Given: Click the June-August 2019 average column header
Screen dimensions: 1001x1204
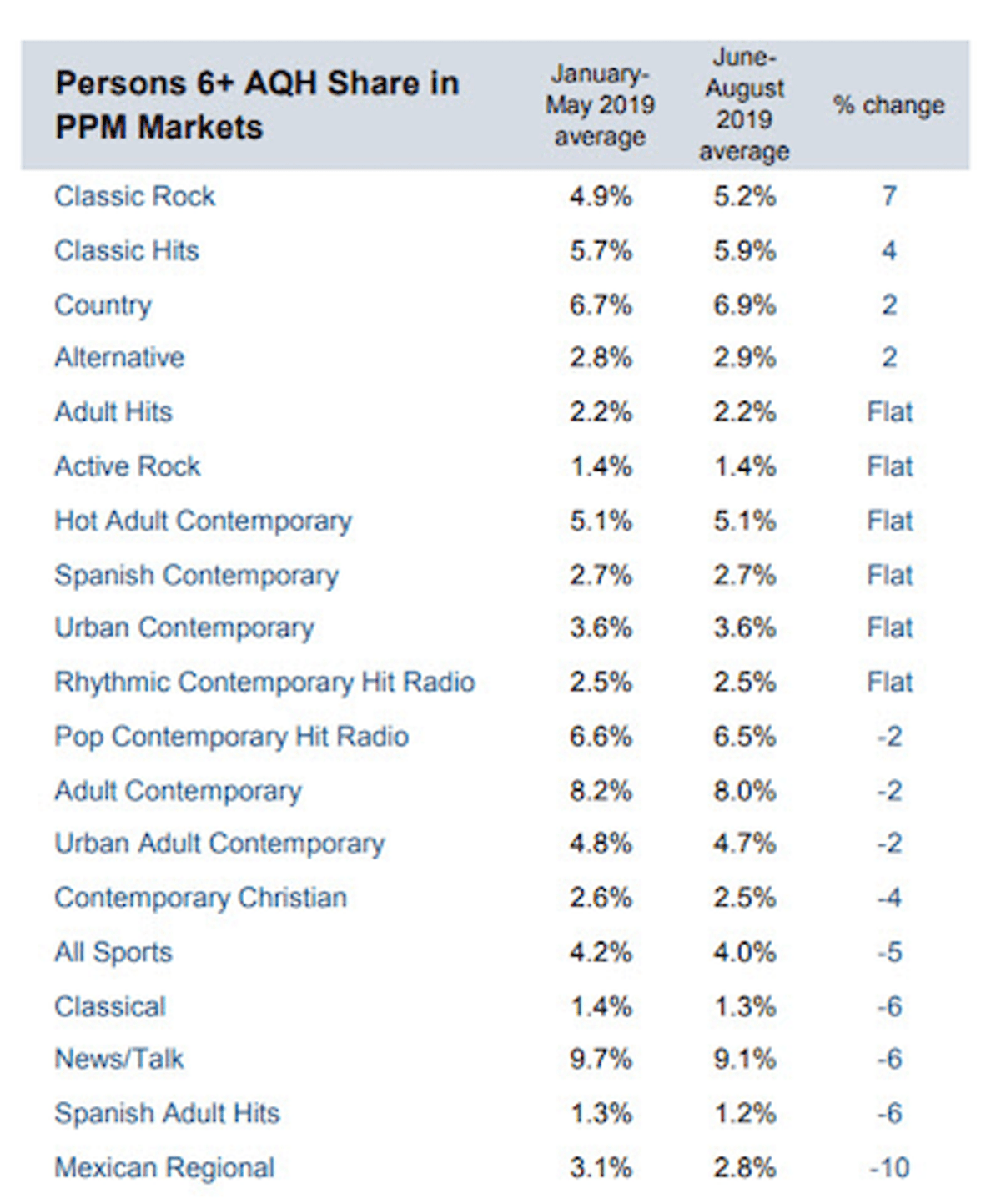Looking at the screenshot, I should [x=744, y=105].
